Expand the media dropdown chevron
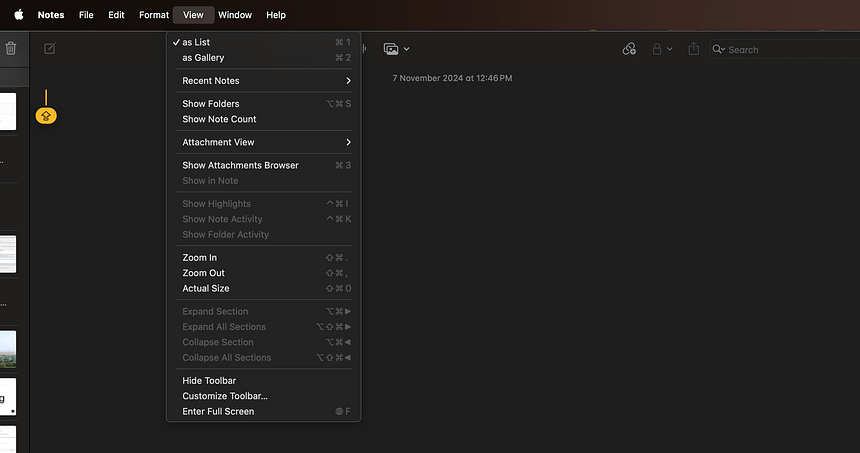860x453 pixels. [x=406, y=49]
